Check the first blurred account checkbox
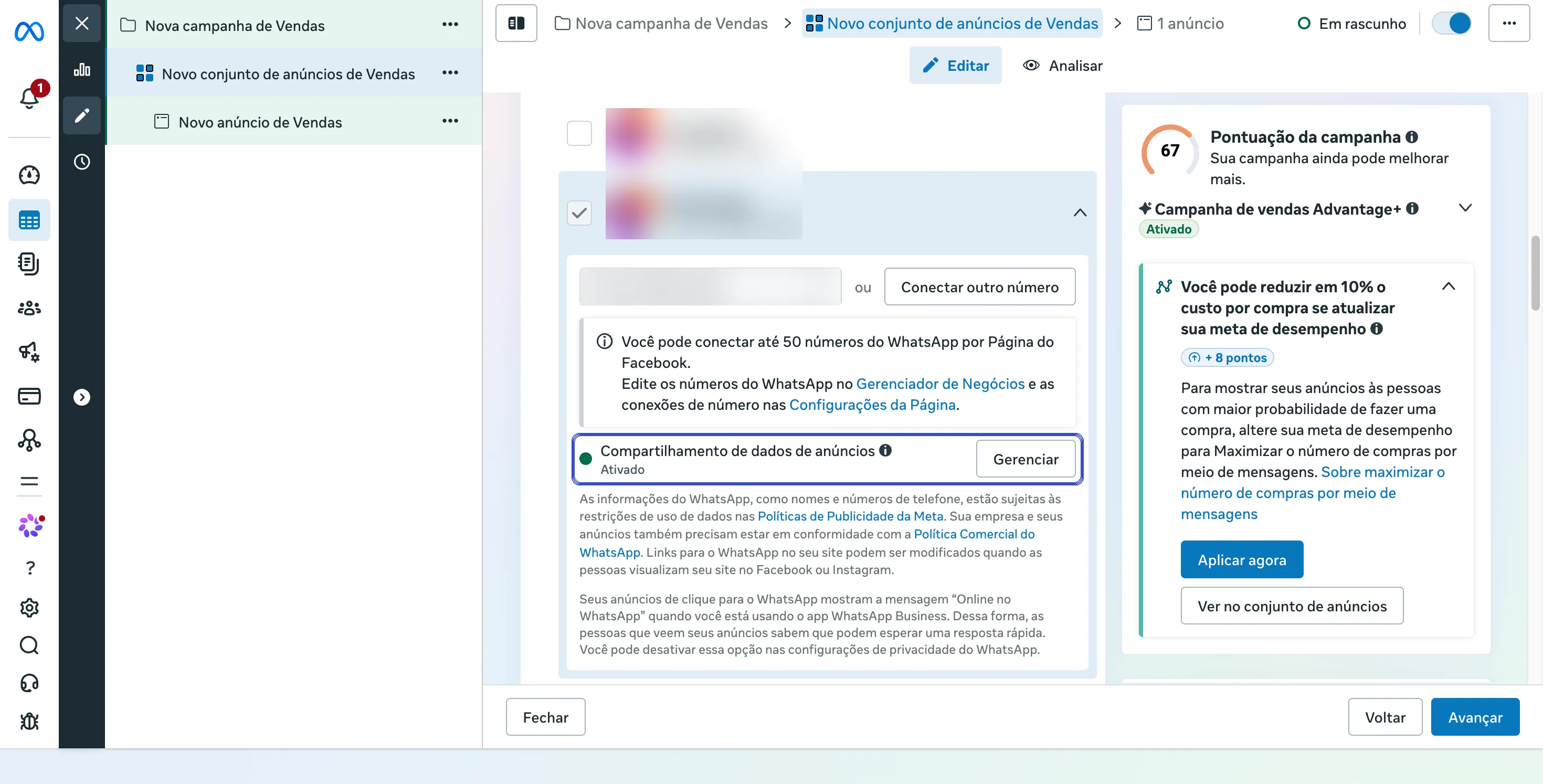The image size is (1543, 784). 579,133
